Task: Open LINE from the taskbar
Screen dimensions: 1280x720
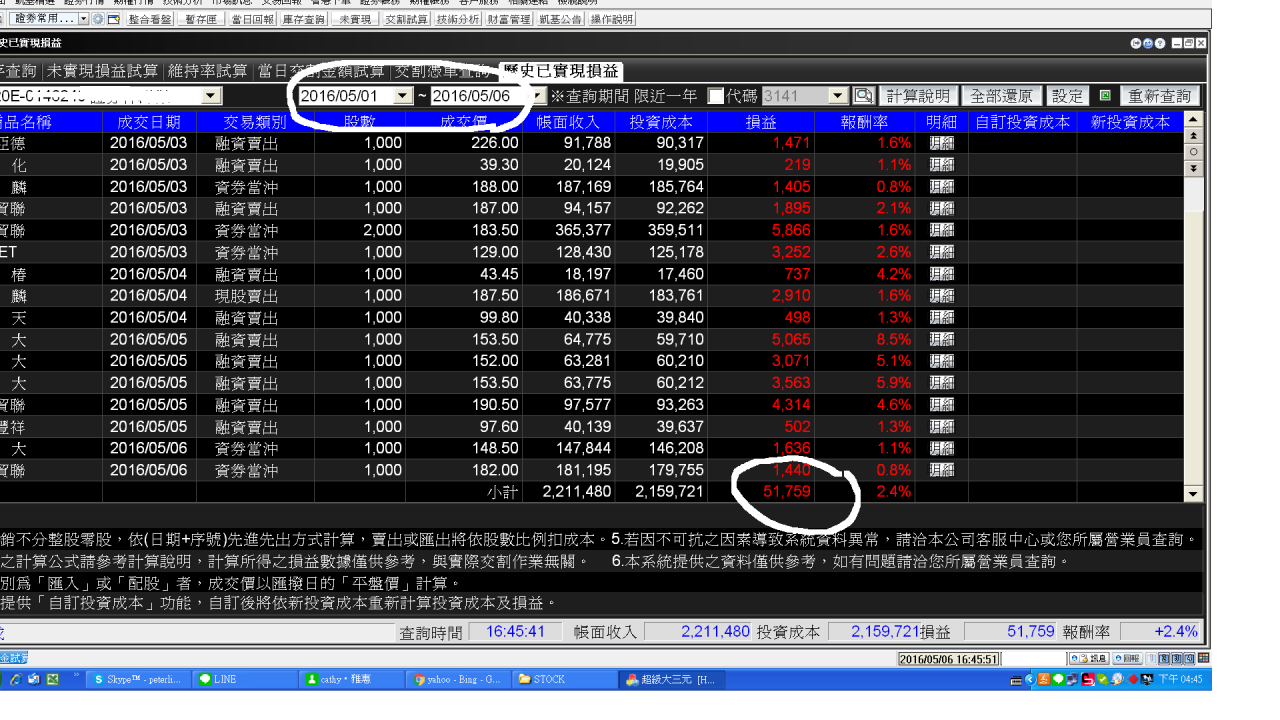Action: 243,679
